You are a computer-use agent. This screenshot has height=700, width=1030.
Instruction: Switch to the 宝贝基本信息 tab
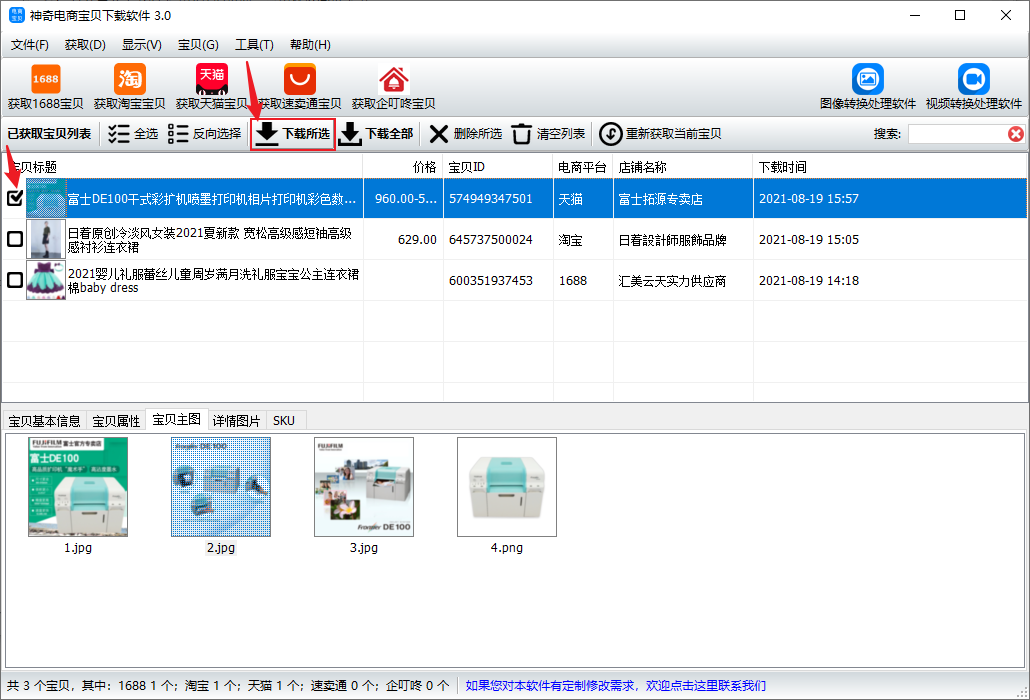45,421
